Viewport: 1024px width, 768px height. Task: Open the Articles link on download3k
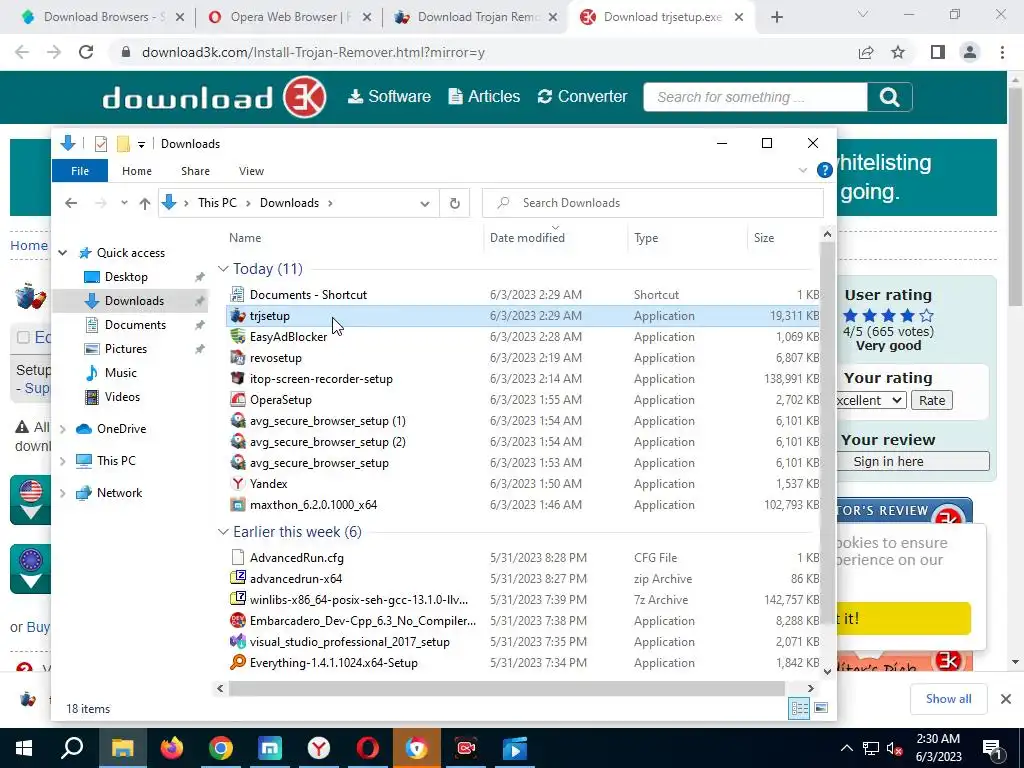[485, 97]
